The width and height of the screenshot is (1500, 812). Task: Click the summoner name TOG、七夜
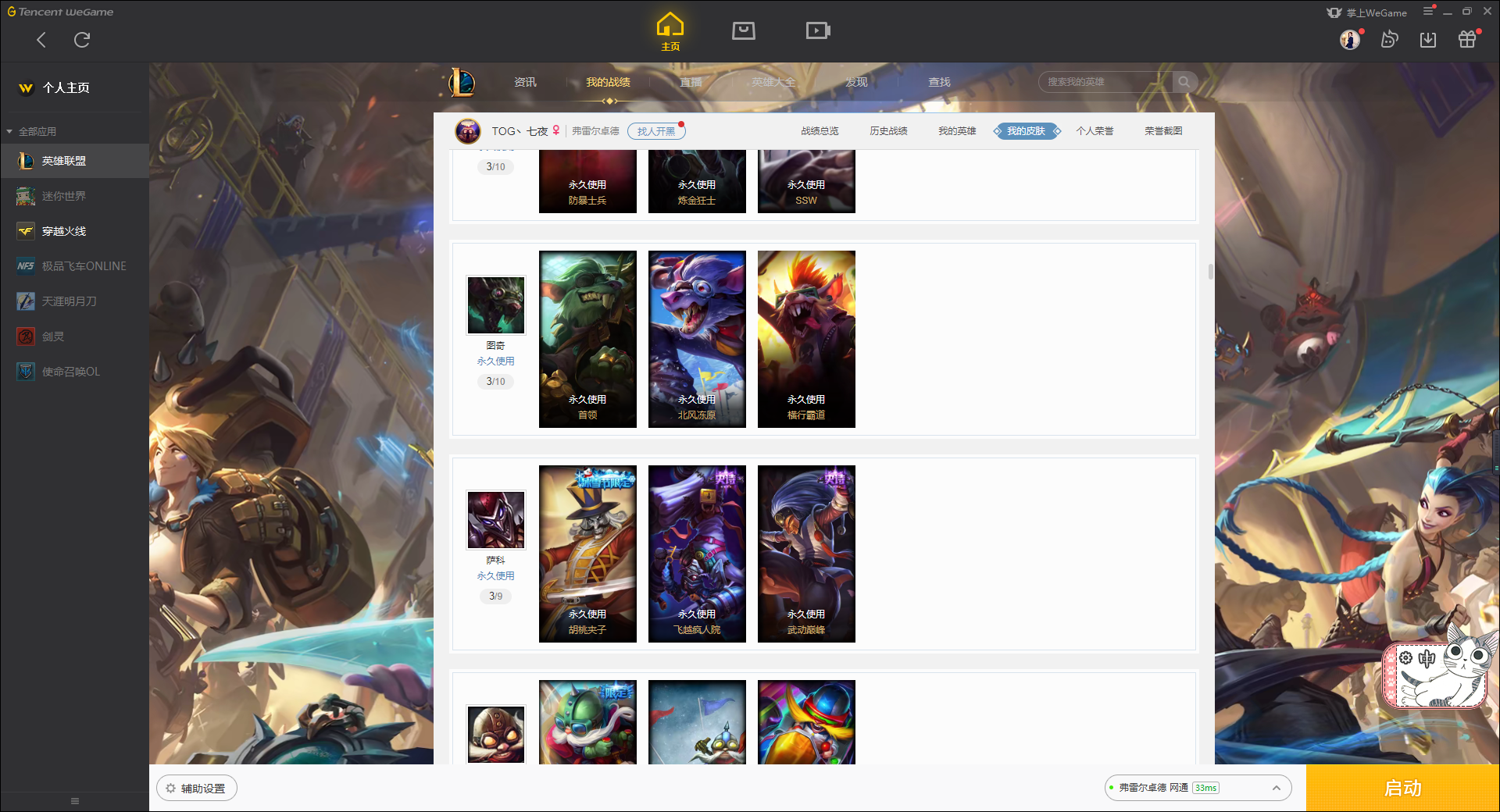520,131
